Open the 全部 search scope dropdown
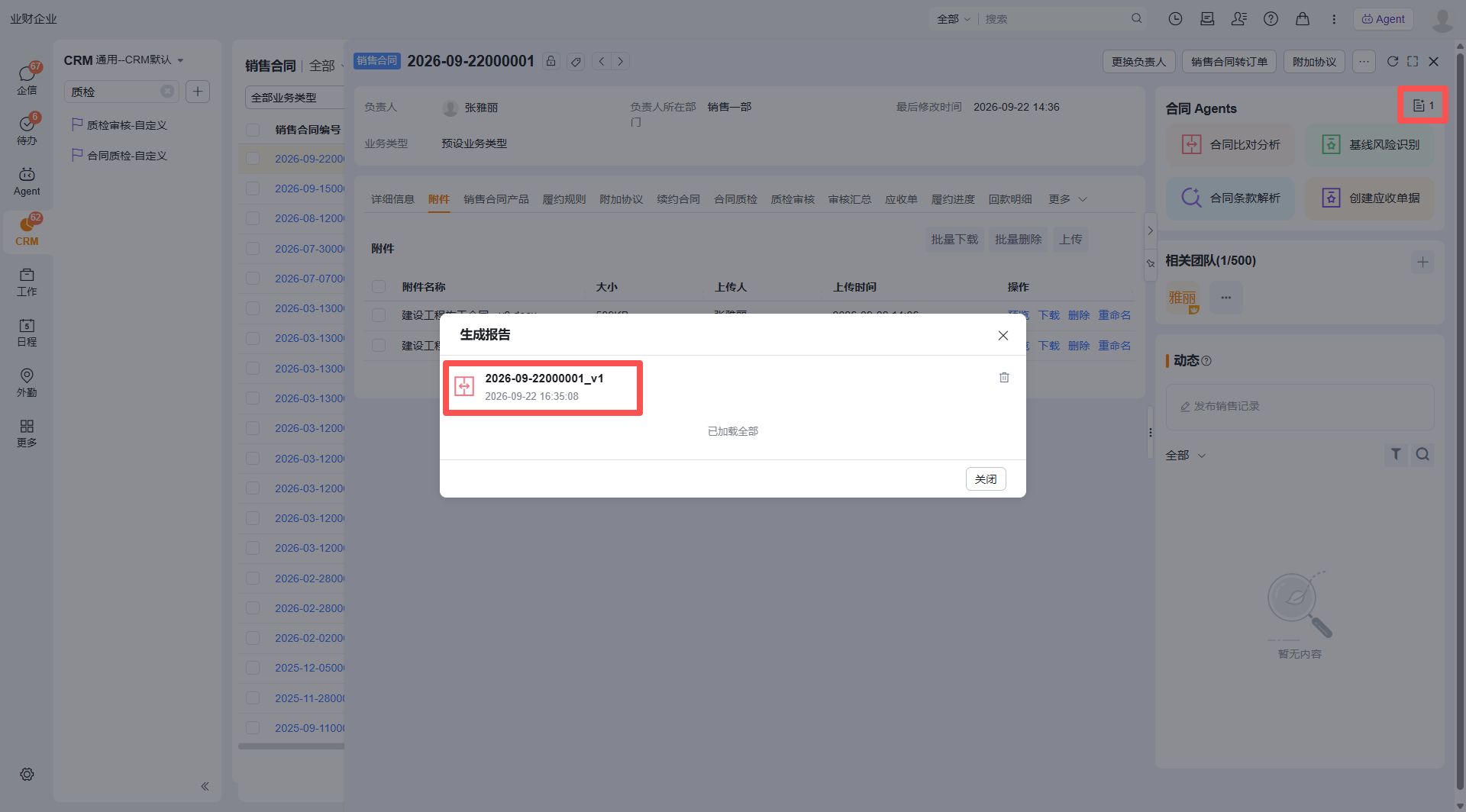Image resolution: width=1466 pixels, height=812 pixels. [x=954, y=19]
